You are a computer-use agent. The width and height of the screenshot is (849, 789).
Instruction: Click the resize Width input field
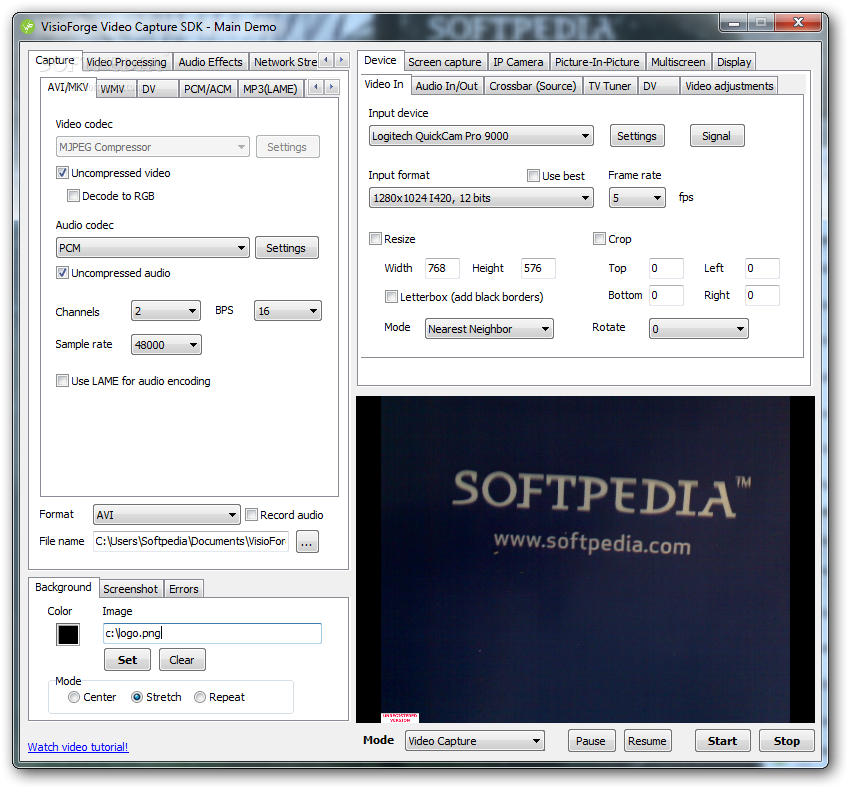pyautogui.click(x=442, y=268)
